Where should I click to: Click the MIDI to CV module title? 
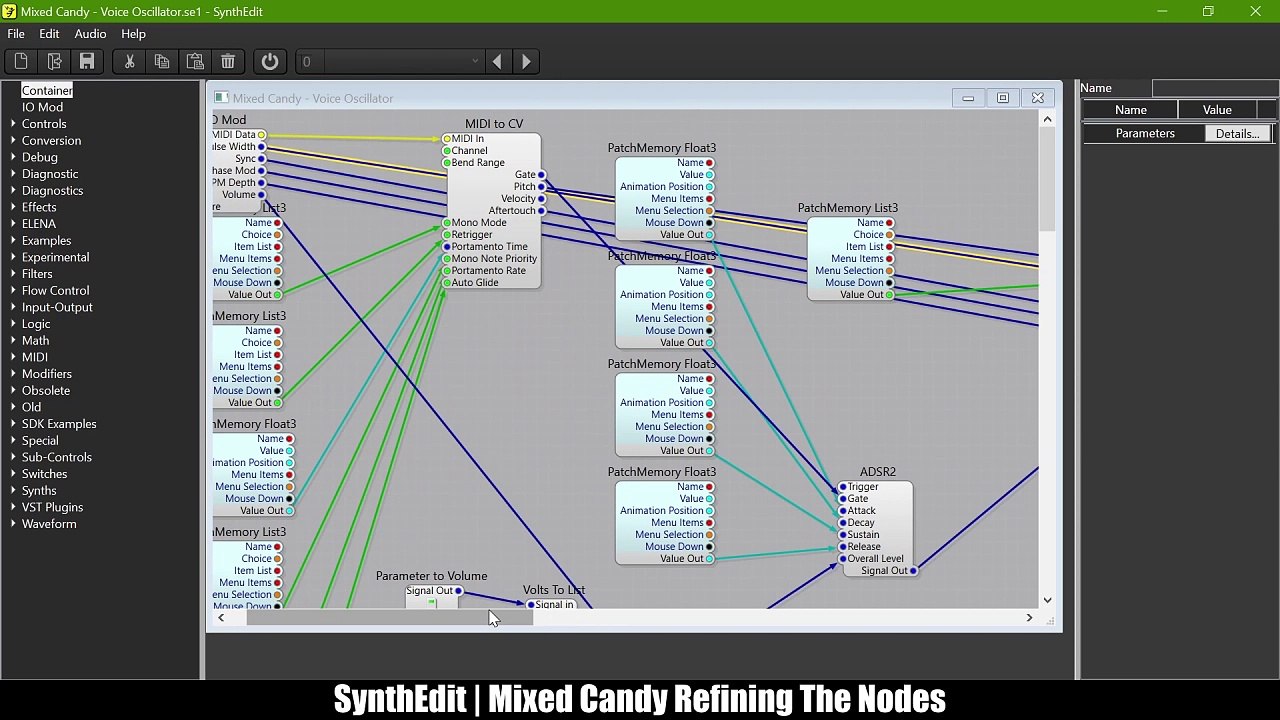494,124
